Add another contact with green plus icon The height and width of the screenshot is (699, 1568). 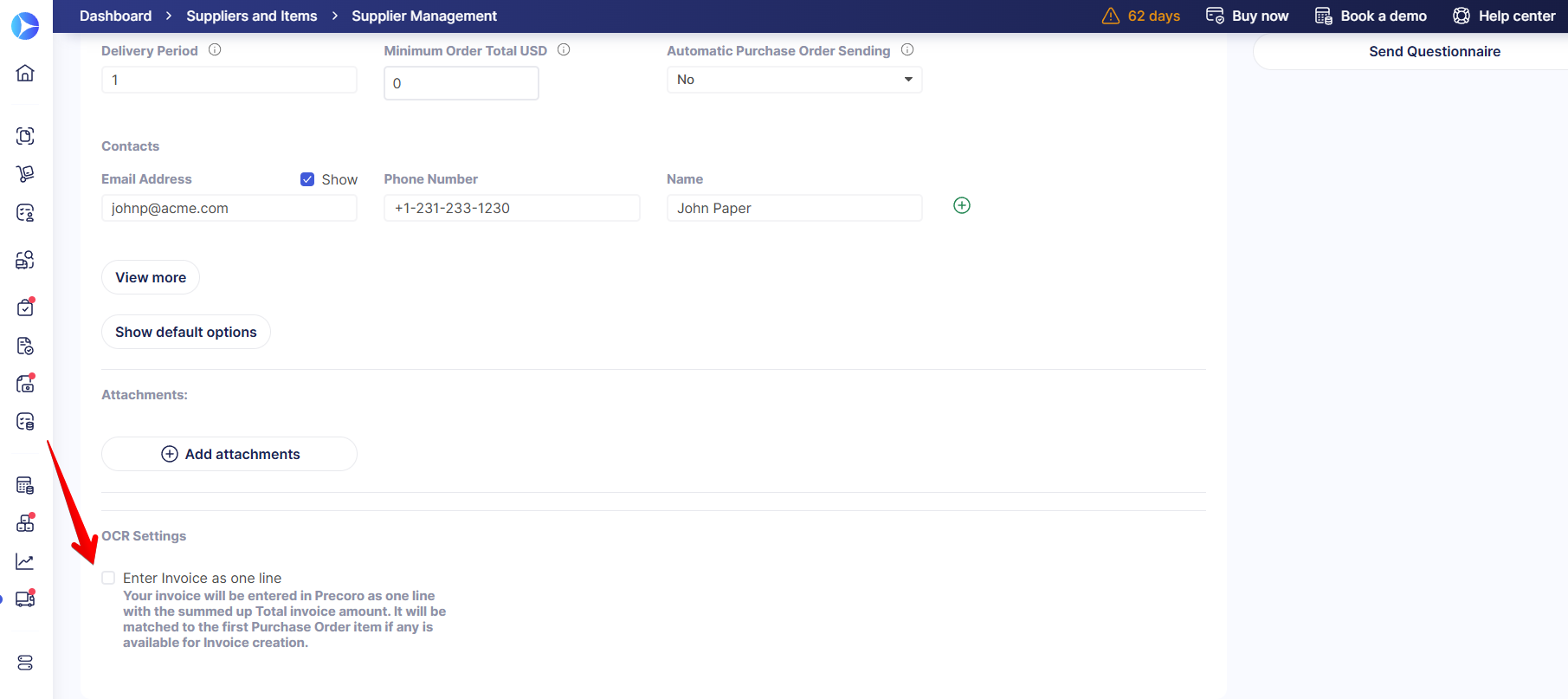(x=962, y=205)
